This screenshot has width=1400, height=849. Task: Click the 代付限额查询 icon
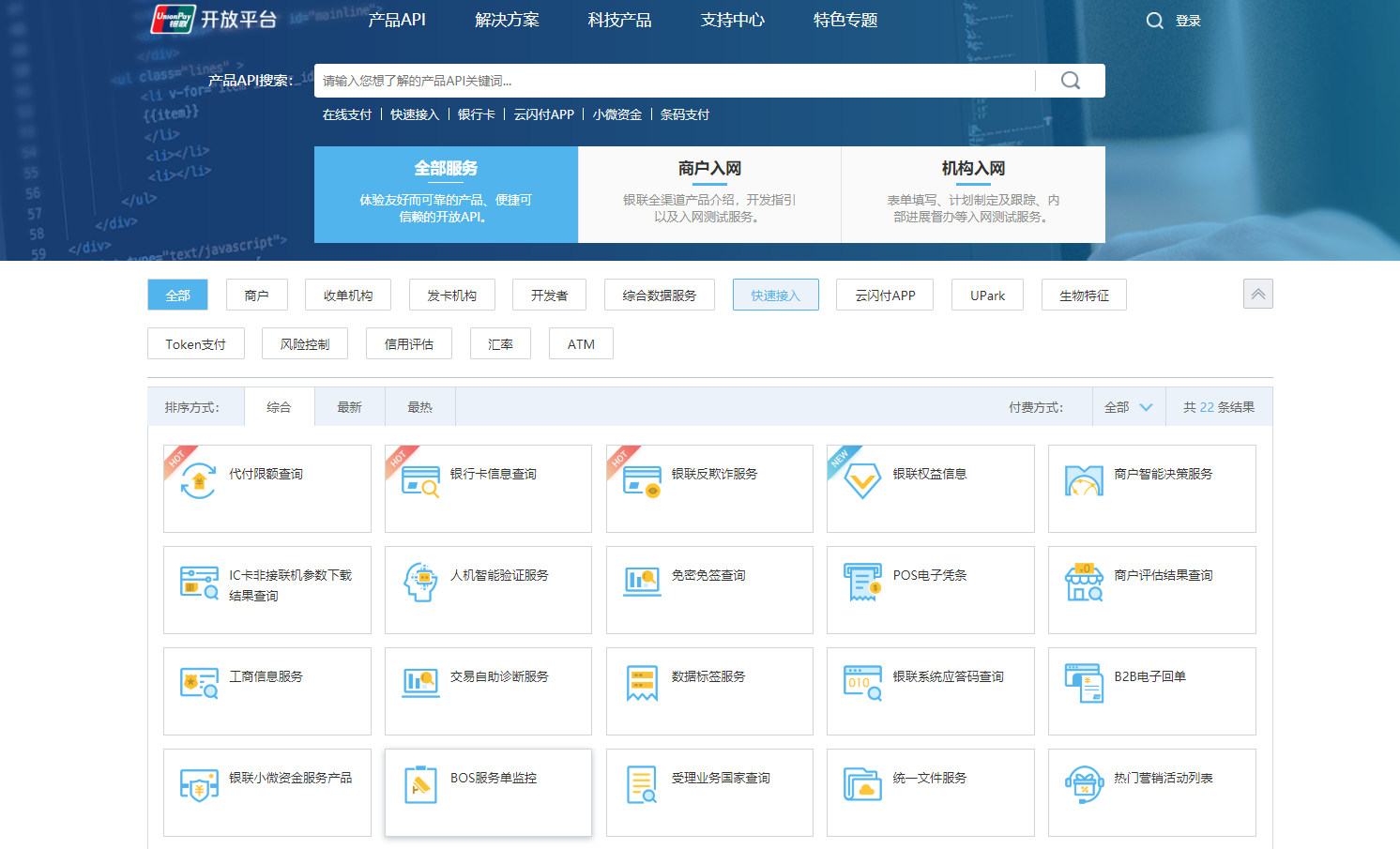[198, 480]
